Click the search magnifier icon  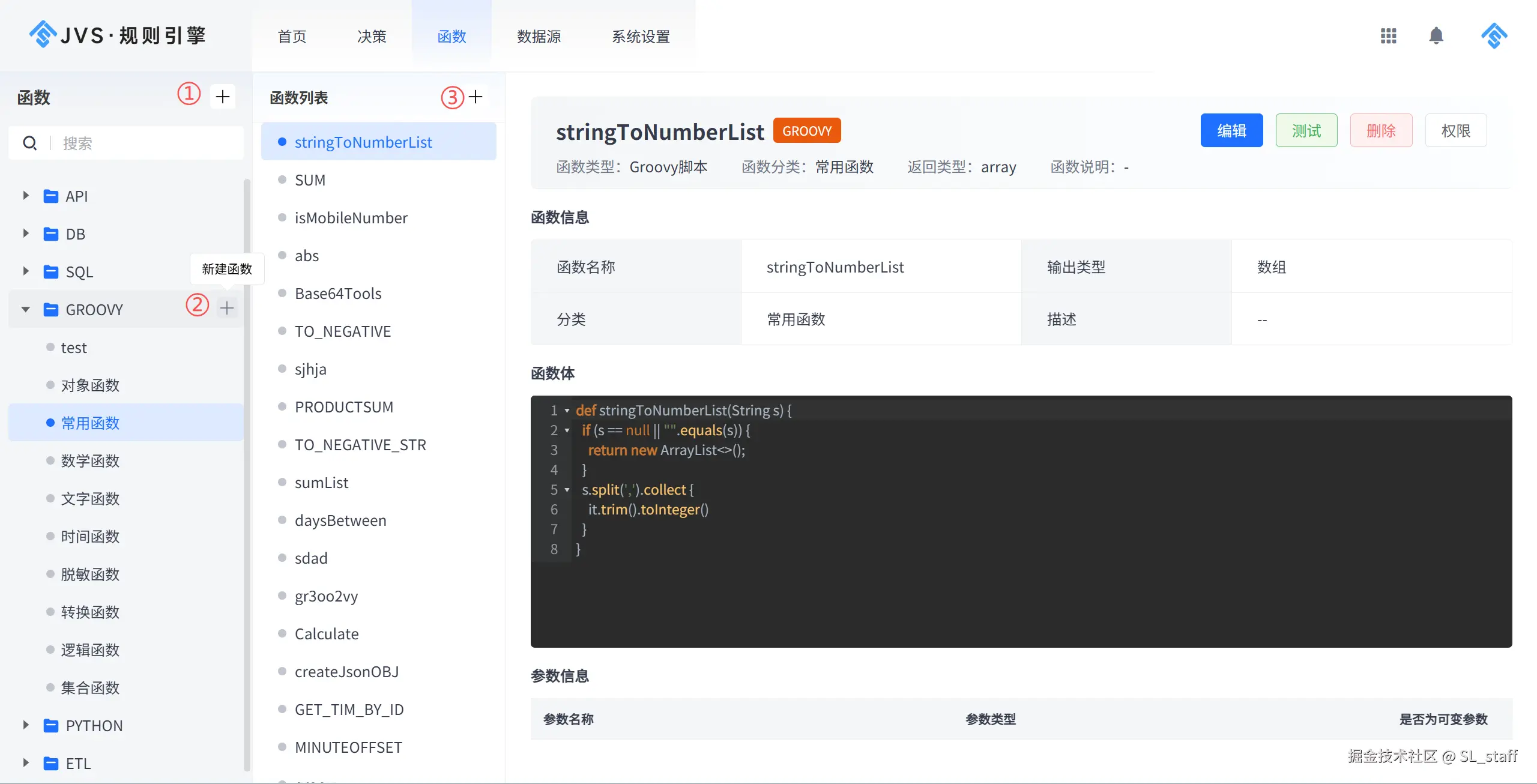click(30, 143)
